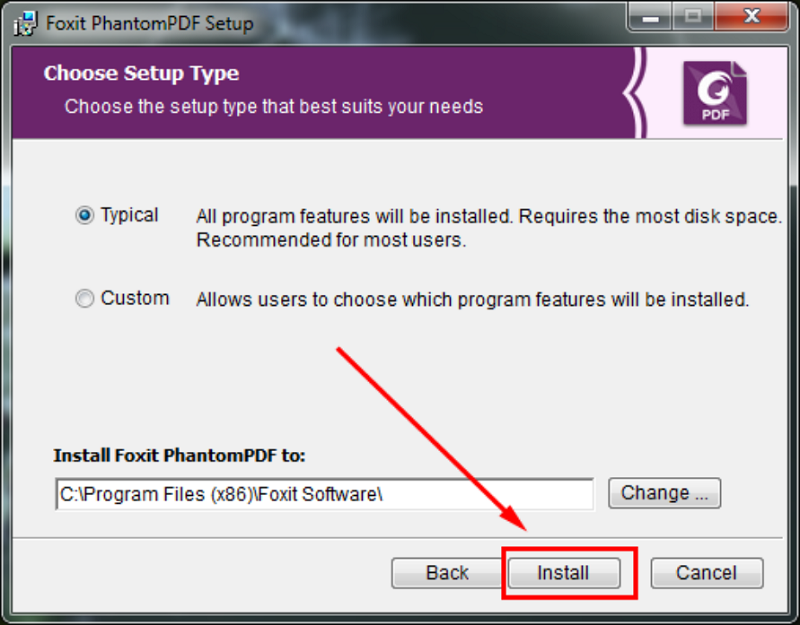This screenshot has height=625, width=800.
Task: Go Back to the previous setup step
Action: [x=447, y=573]
